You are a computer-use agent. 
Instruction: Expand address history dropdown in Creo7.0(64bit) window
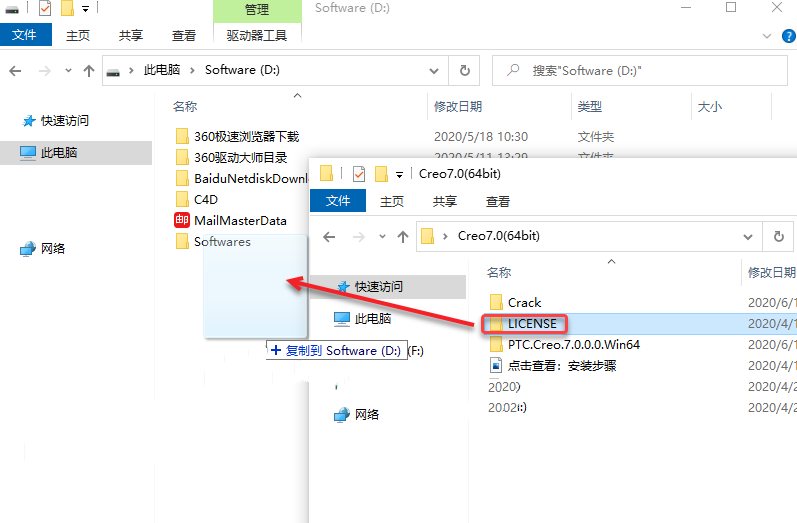click(748, 237)
